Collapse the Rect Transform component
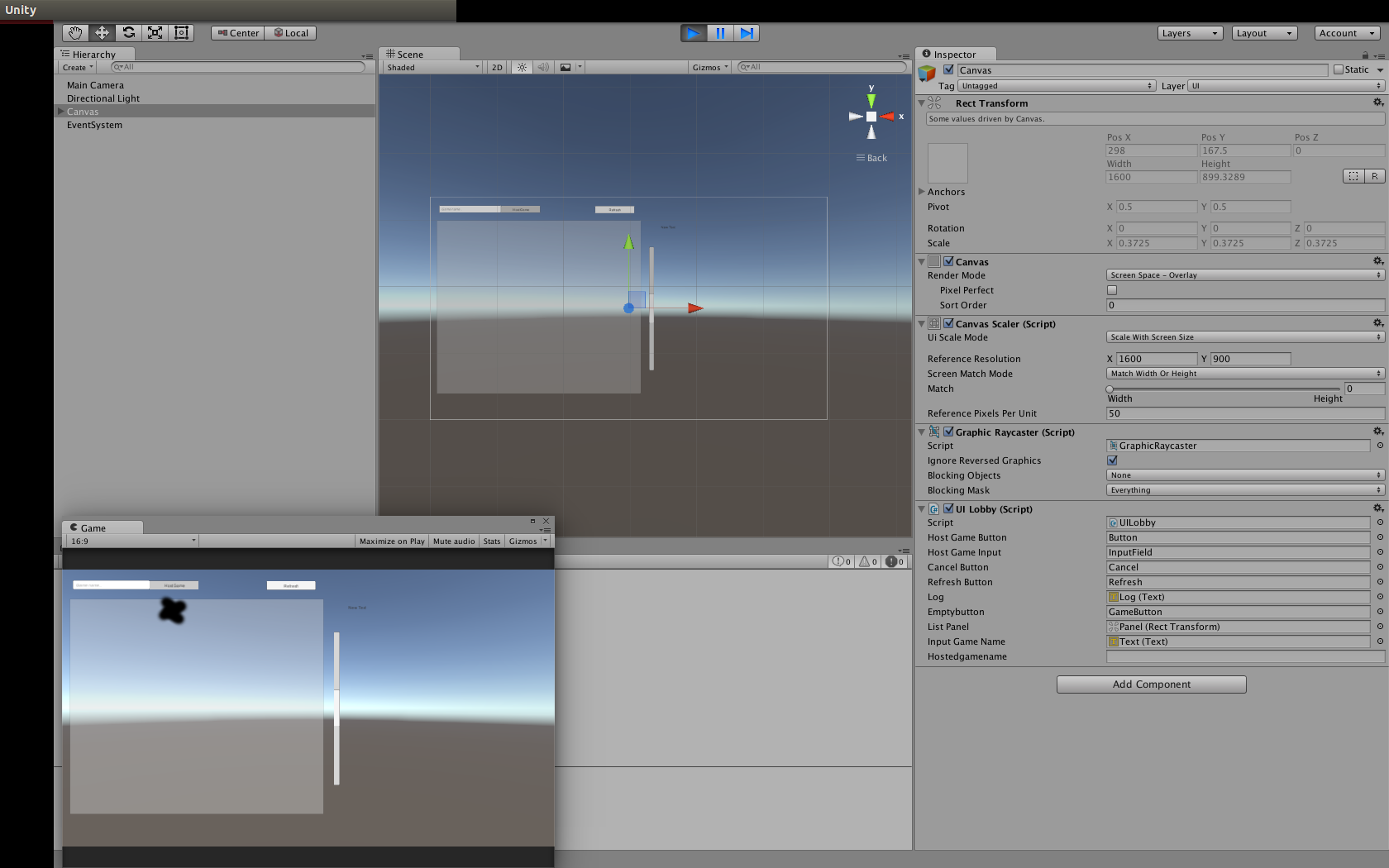This screenshot has height=868, width=1389. (922, 103)
